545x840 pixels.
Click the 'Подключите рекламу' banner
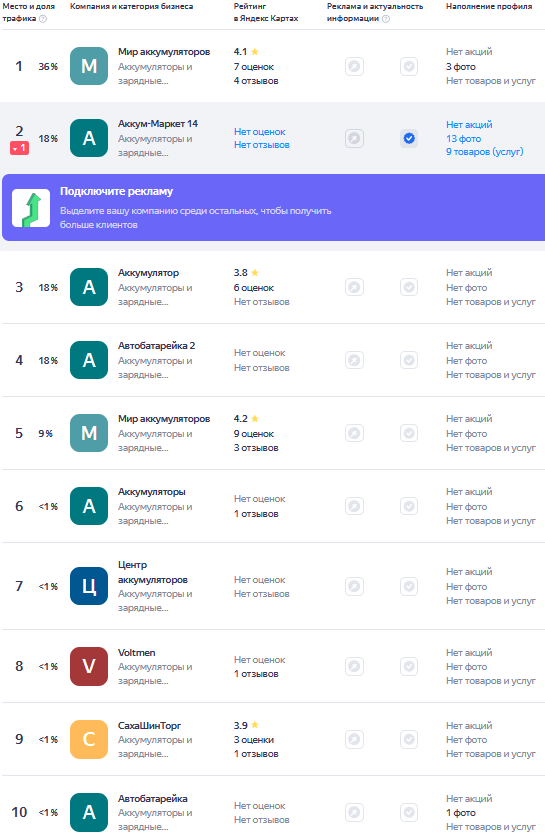point(273,207)
